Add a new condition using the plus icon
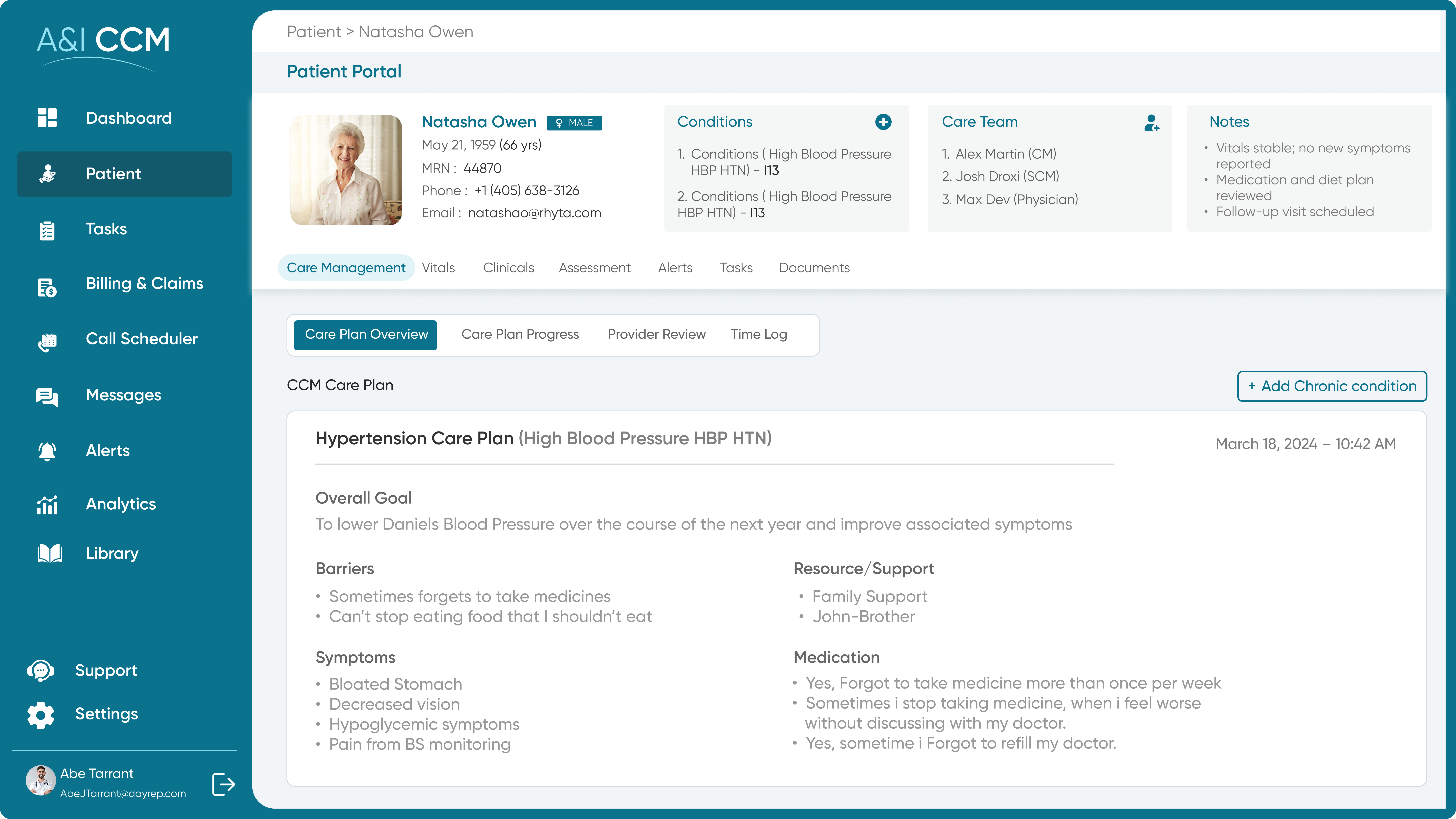The height and width of the screenshot is (819, 1456). [883, 122]
